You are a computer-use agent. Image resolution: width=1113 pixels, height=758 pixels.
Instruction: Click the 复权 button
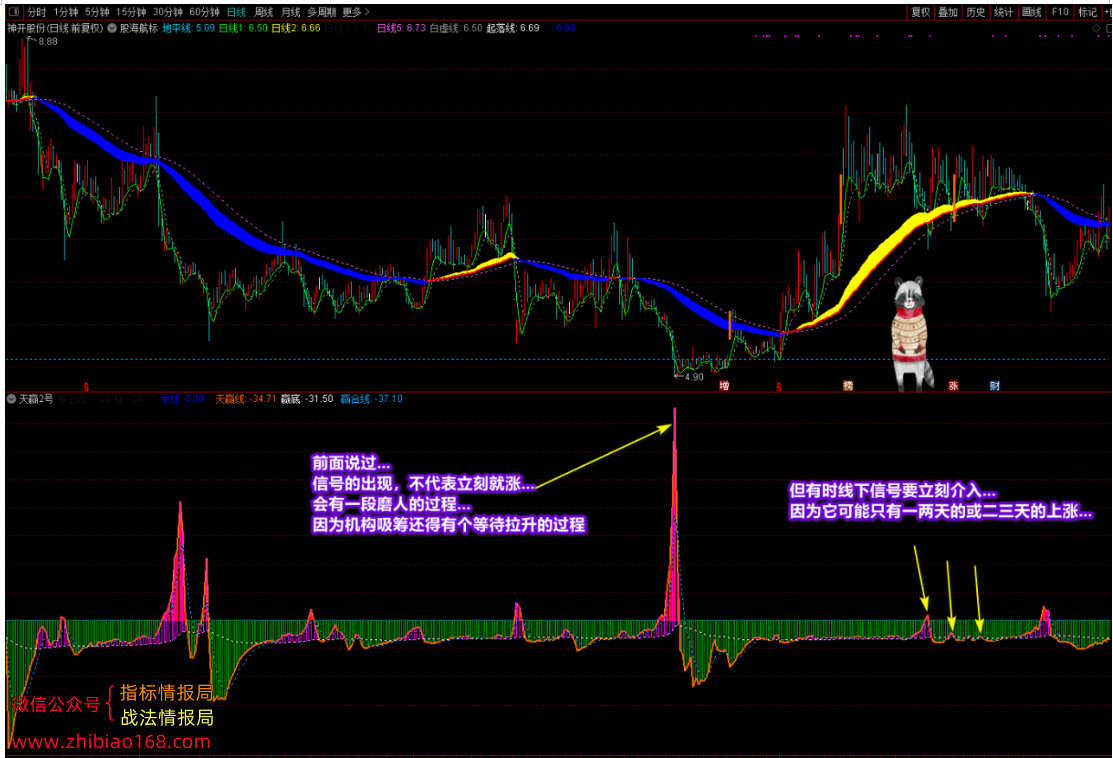pos(921,12)
